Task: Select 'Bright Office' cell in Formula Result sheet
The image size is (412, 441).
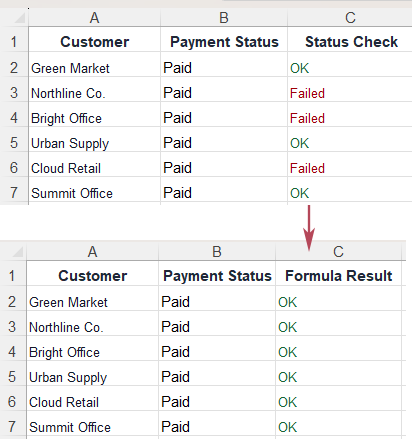Action: [92, 348]
